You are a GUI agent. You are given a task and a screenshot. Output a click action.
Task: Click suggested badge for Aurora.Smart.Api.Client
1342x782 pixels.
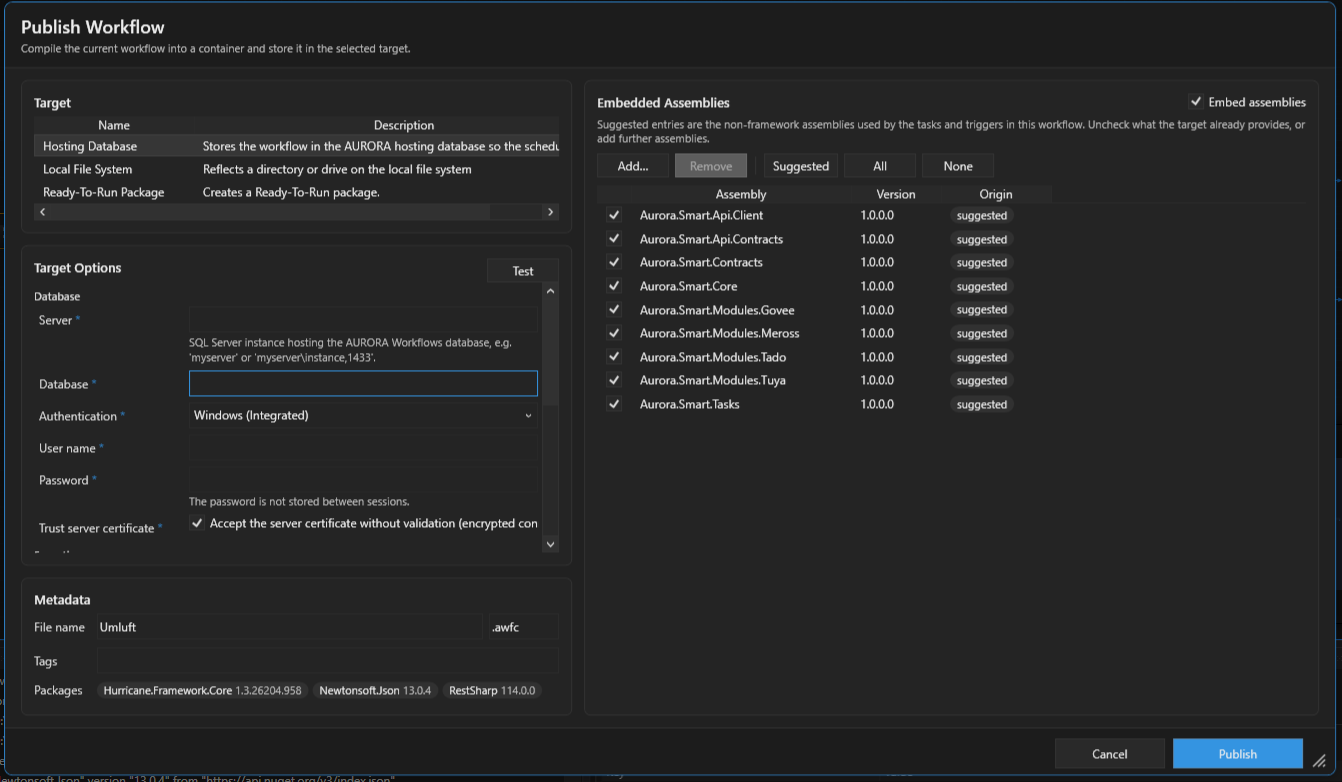coord(981,215)
